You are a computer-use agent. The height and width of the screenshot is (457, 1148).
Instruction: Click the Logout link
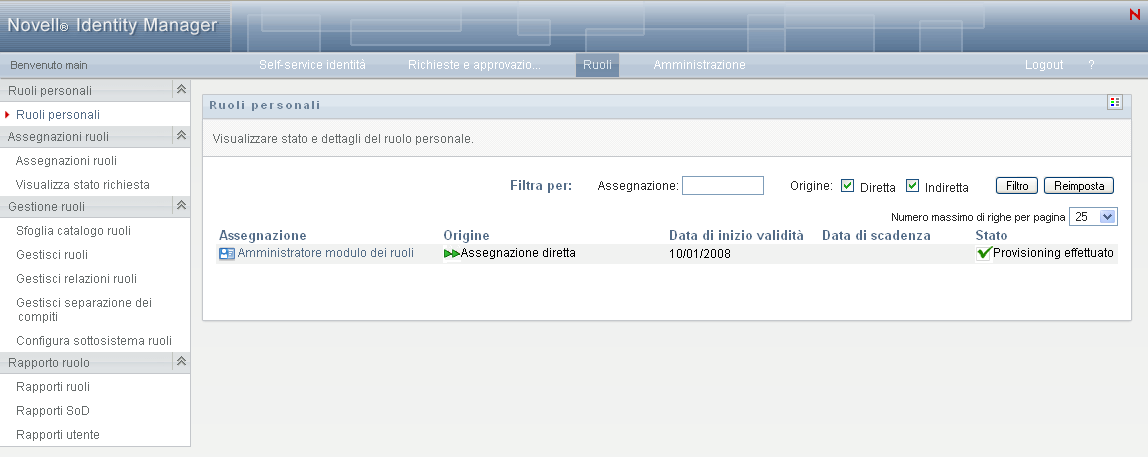[x=1044, y=65]
